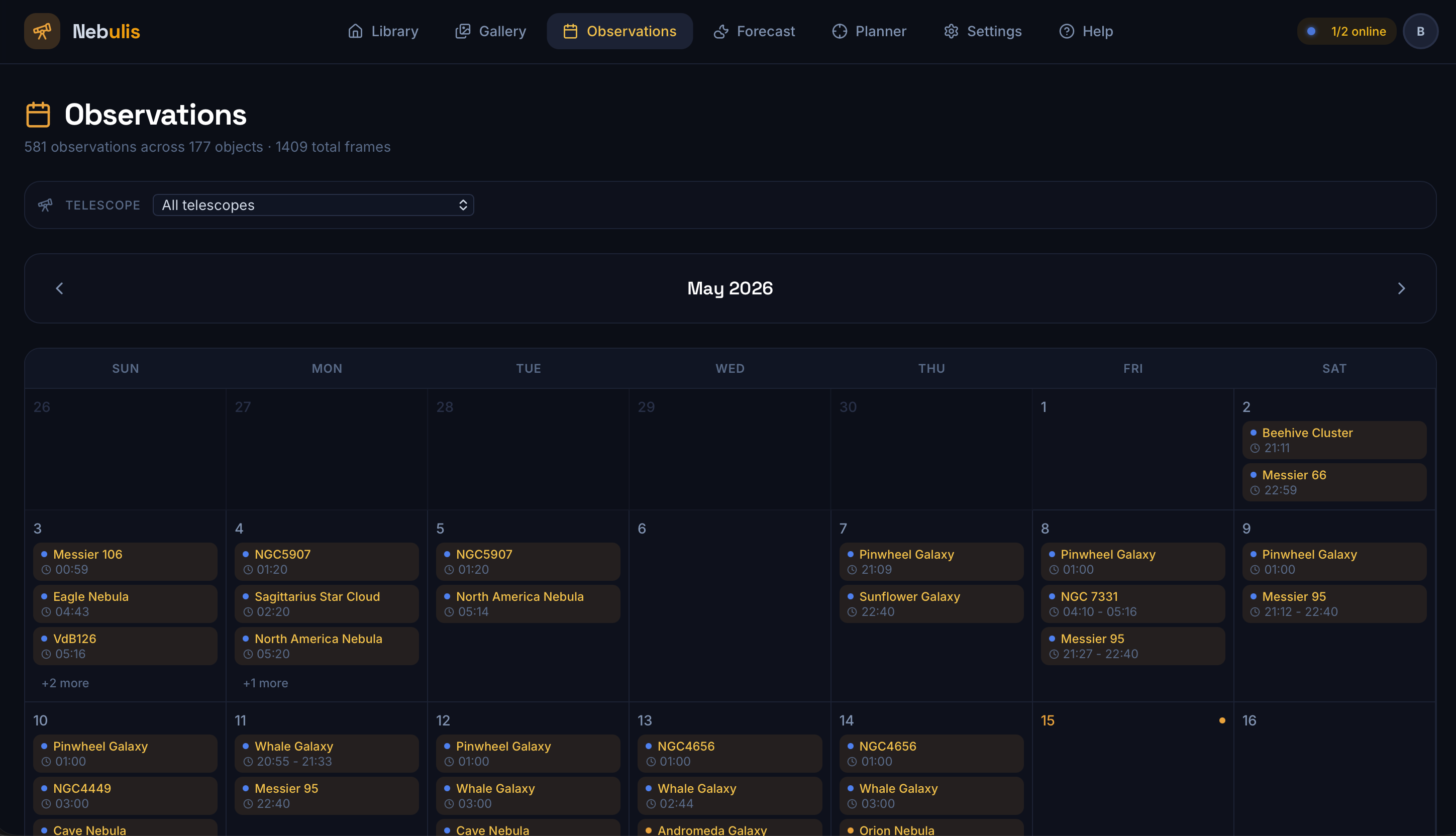The width and height of the screenshot is (1456, 836).
Task: Switch to the Library tab
Action: pos(383,31)
